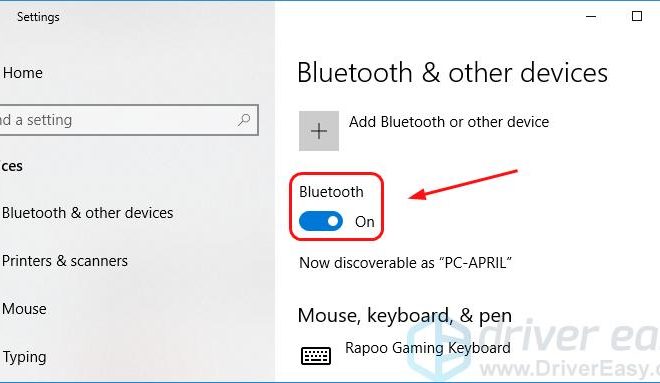Click the keyboard icon beside Rapoo Gaming Keyboard
The image size is (660, 383).
pyautogui.click(x=316, y=356)
